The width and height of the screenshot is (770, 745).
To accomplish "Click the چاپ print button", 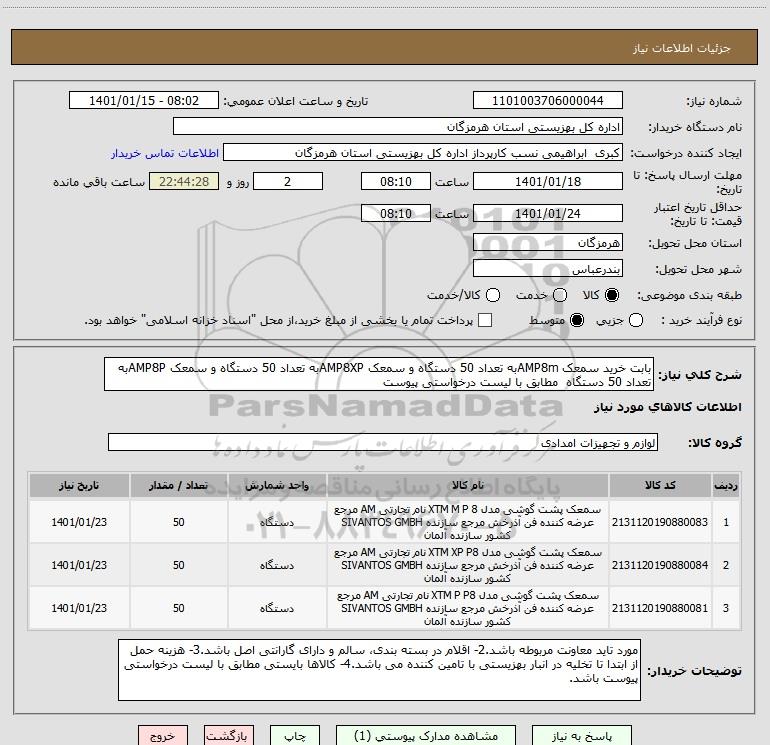I will 295,736.
